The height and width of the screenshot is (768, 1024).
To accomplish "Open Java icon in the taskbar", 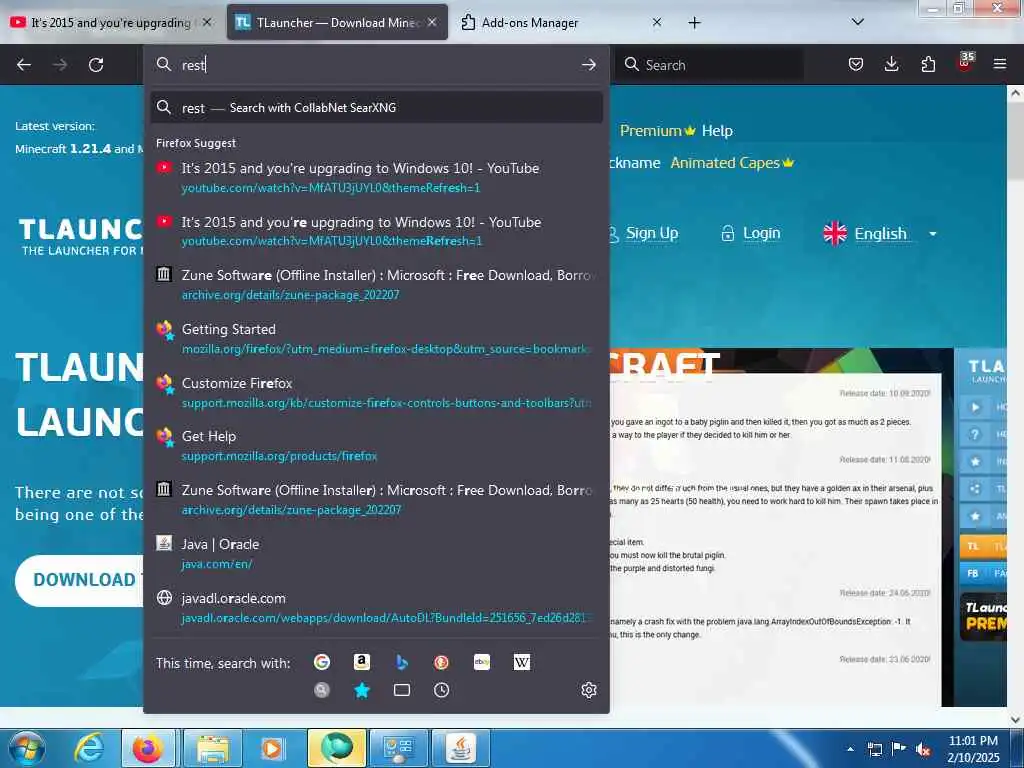I will point(461,748).
